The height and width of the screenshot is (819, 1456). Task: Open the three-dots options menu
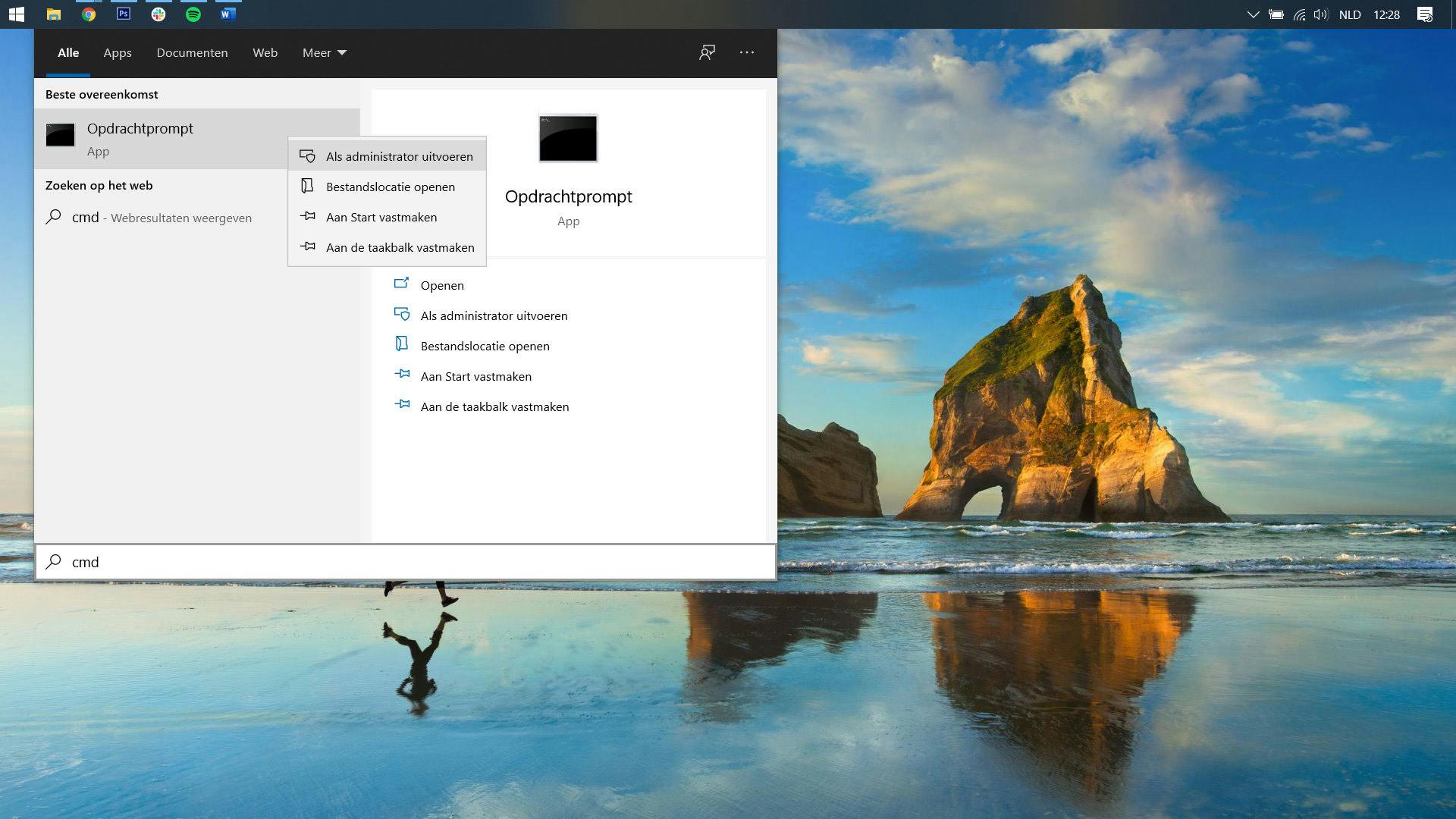[747, 52]
